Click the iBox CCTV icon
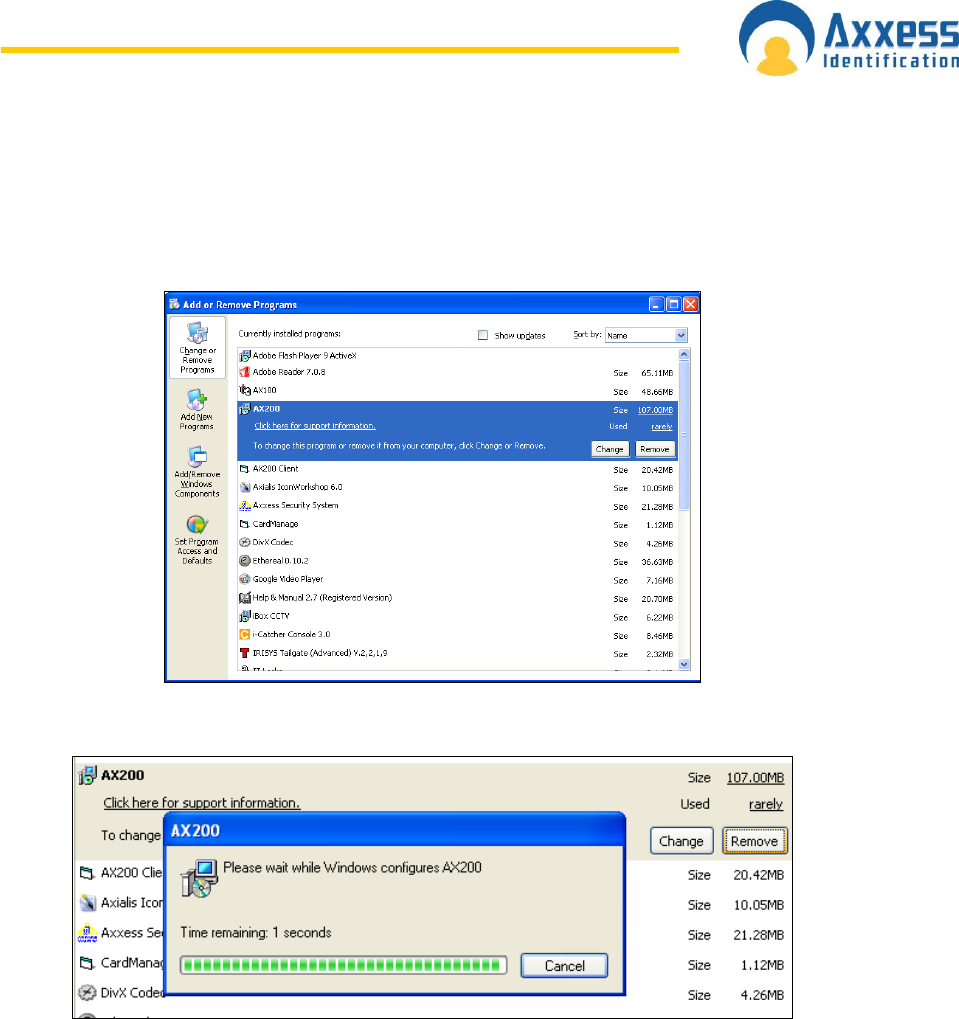The image size is (959, 1019). point(245,615)
